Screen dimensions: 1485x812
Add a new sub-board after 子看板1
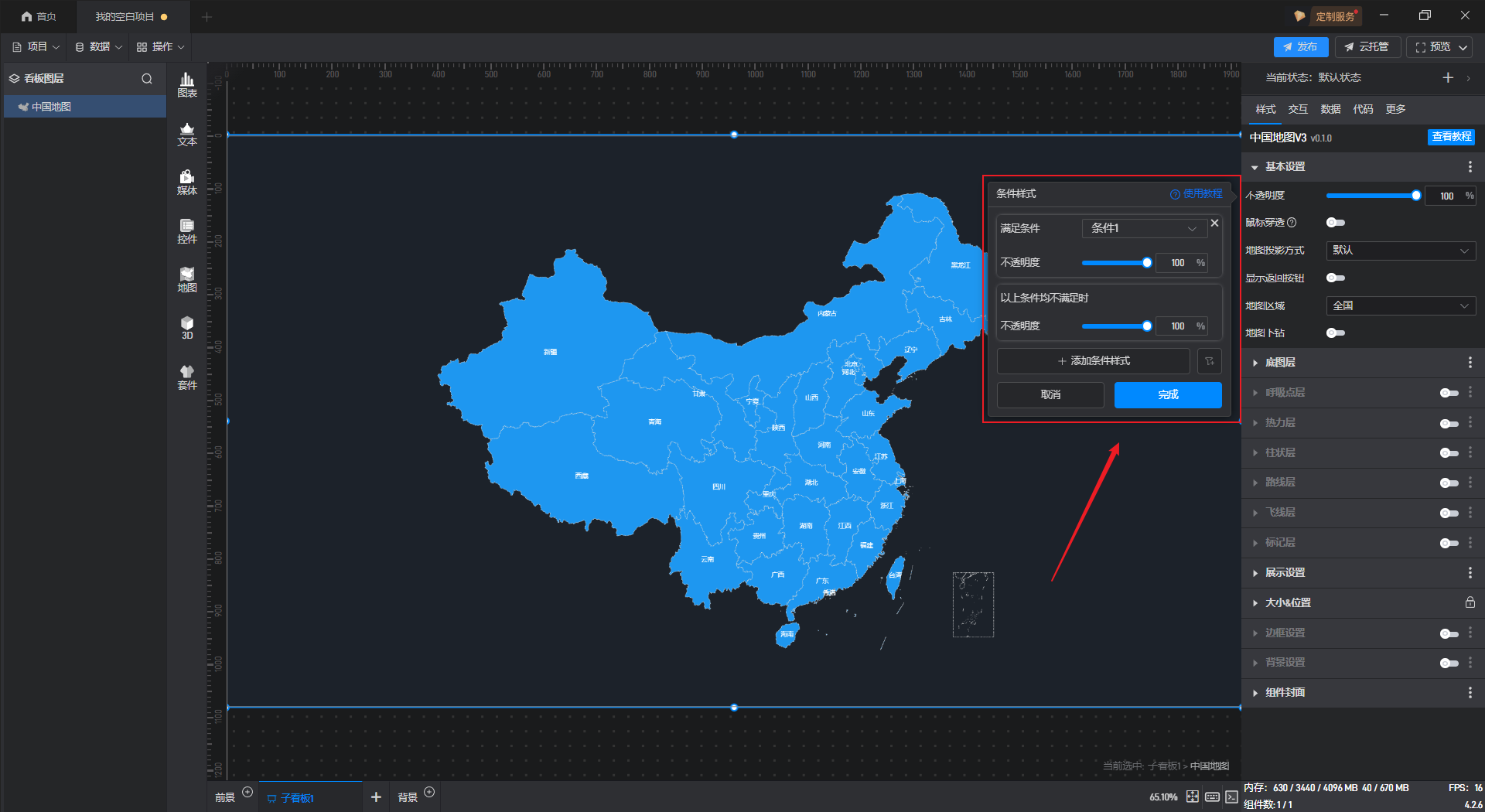tap(376, 797)
